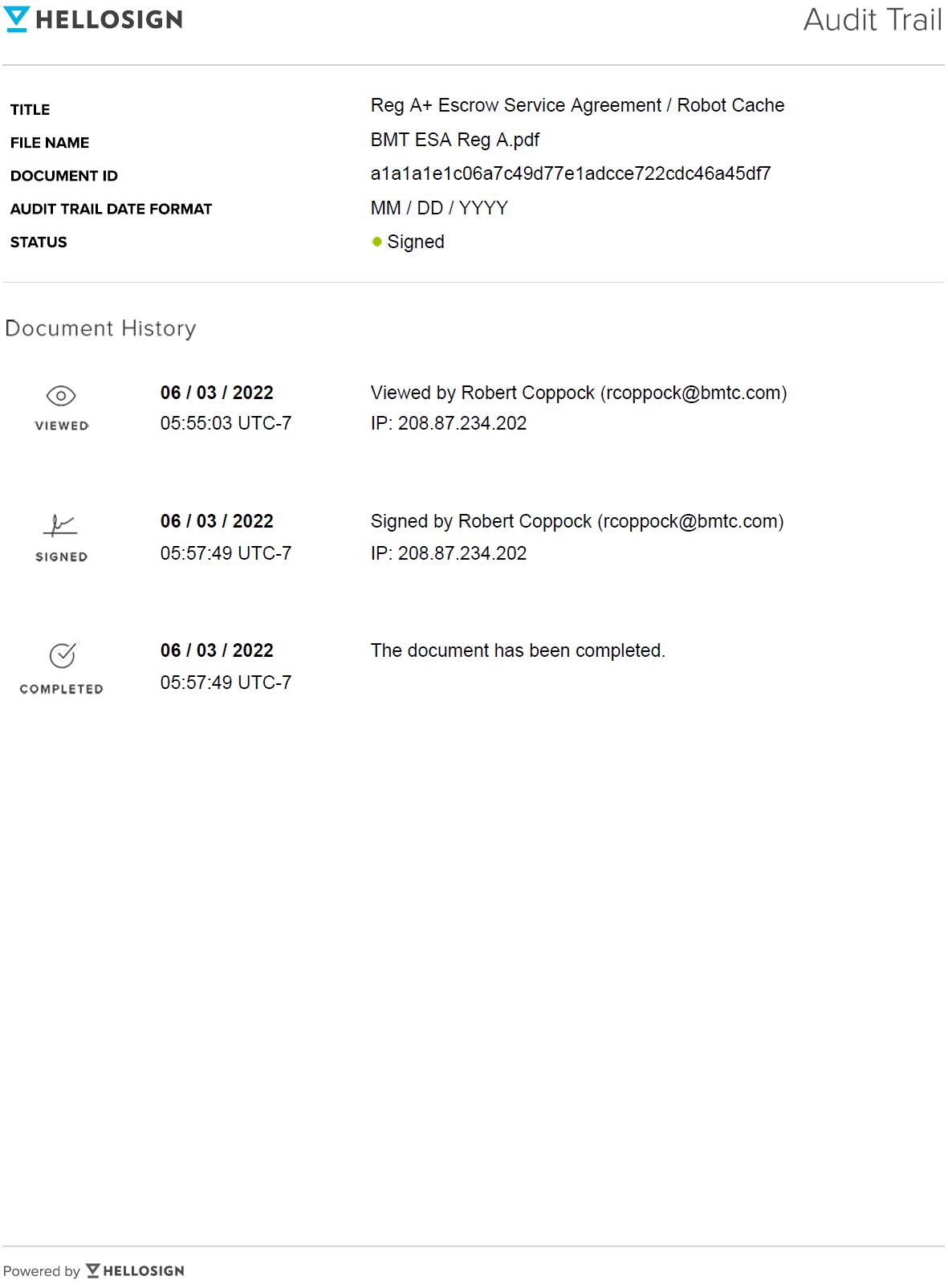Click the Document History heading
The height and width of the screenshot is (1288, 948).
(x=100, y=328)
